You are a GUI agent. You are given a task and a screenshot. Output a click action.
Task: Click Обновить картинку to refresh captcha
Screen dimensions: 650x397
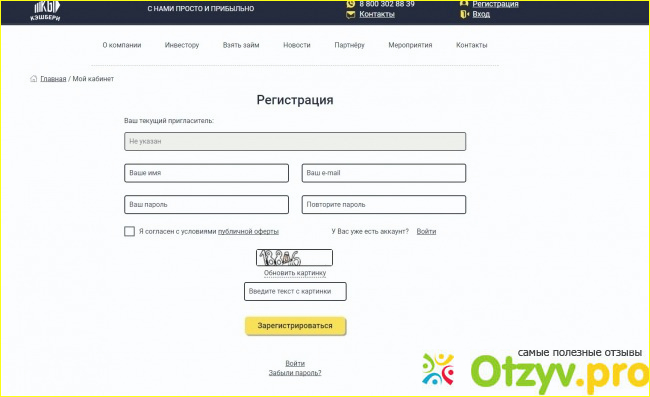click(x=295, y=273)
